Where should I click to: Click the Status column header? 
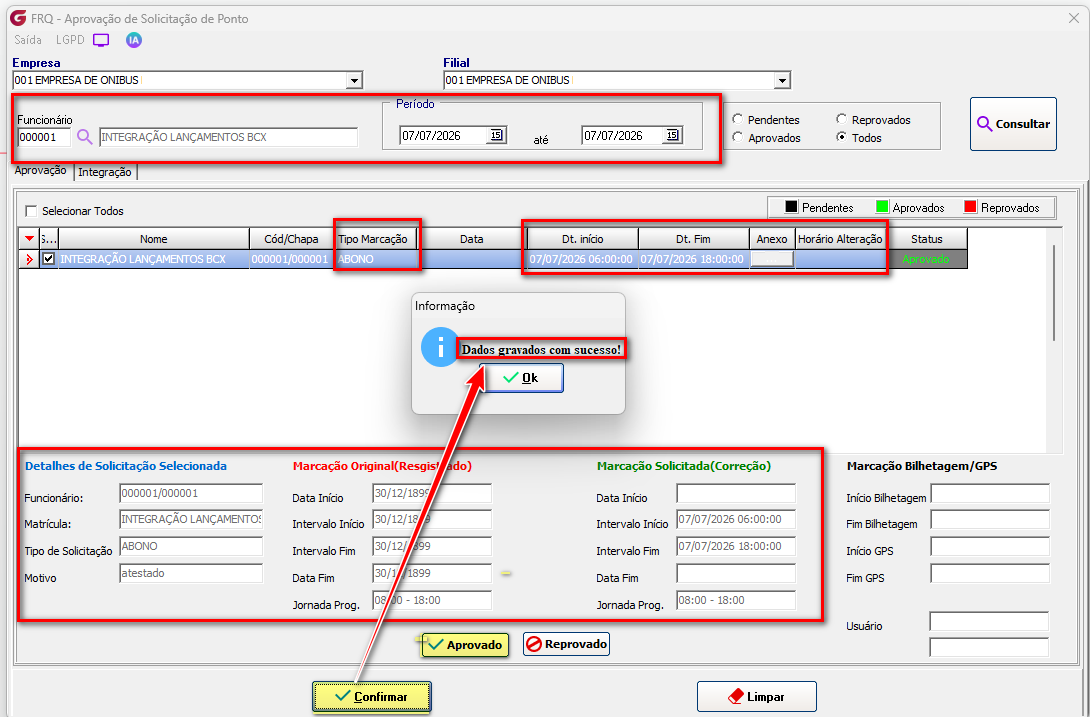pos(927,239)
